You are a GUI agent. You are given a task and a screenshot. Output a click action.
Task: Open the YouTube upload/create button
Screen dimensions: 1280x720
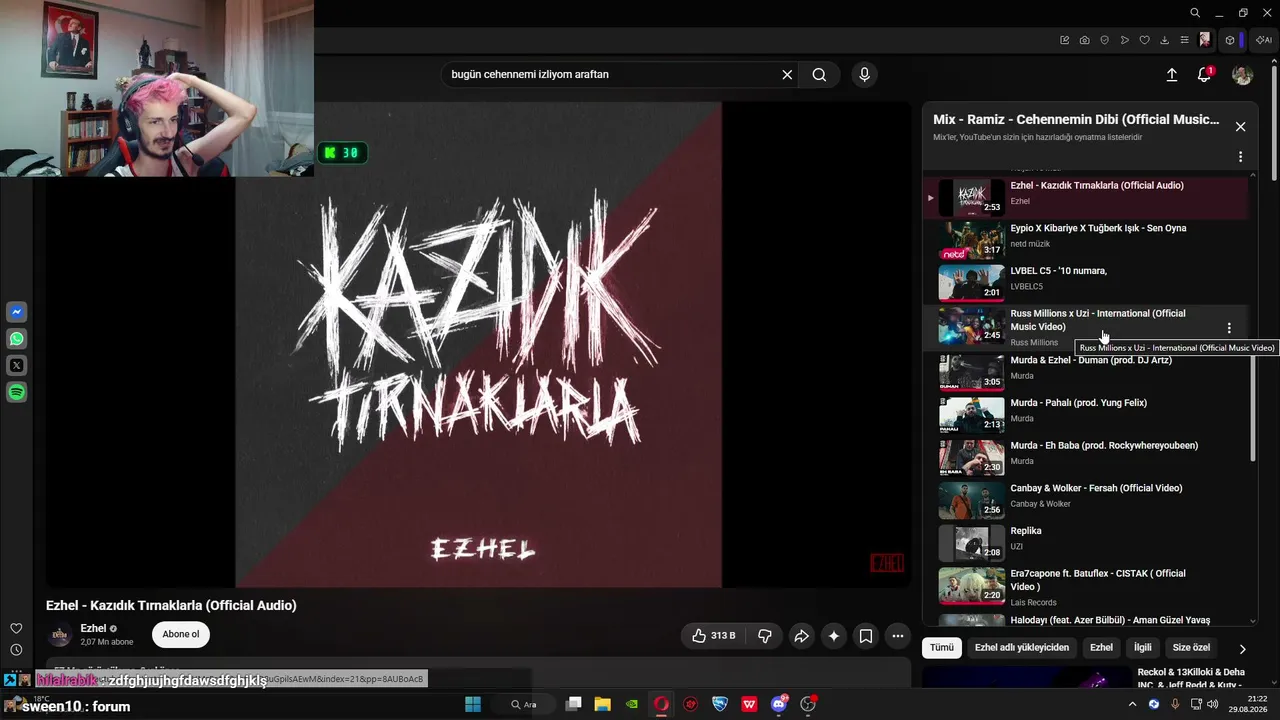(x=1172, y=75)
